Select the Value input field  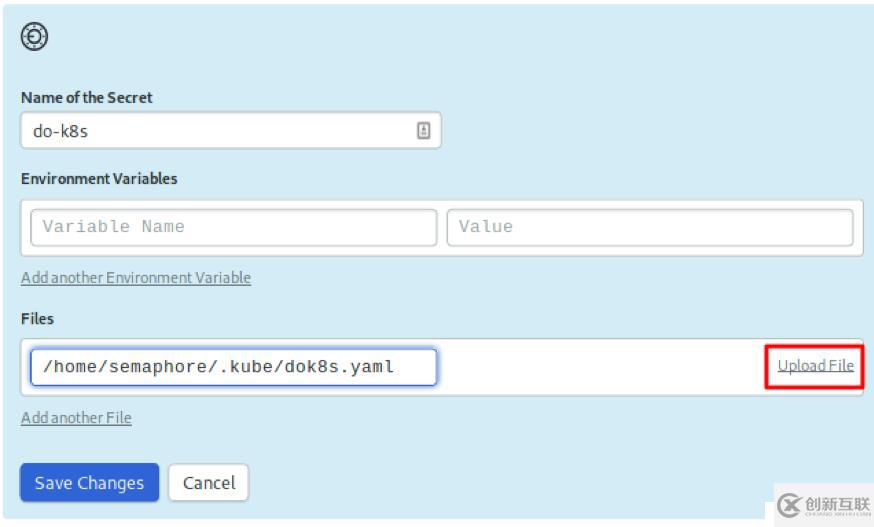pyautogui.click(x=650, y=227)
